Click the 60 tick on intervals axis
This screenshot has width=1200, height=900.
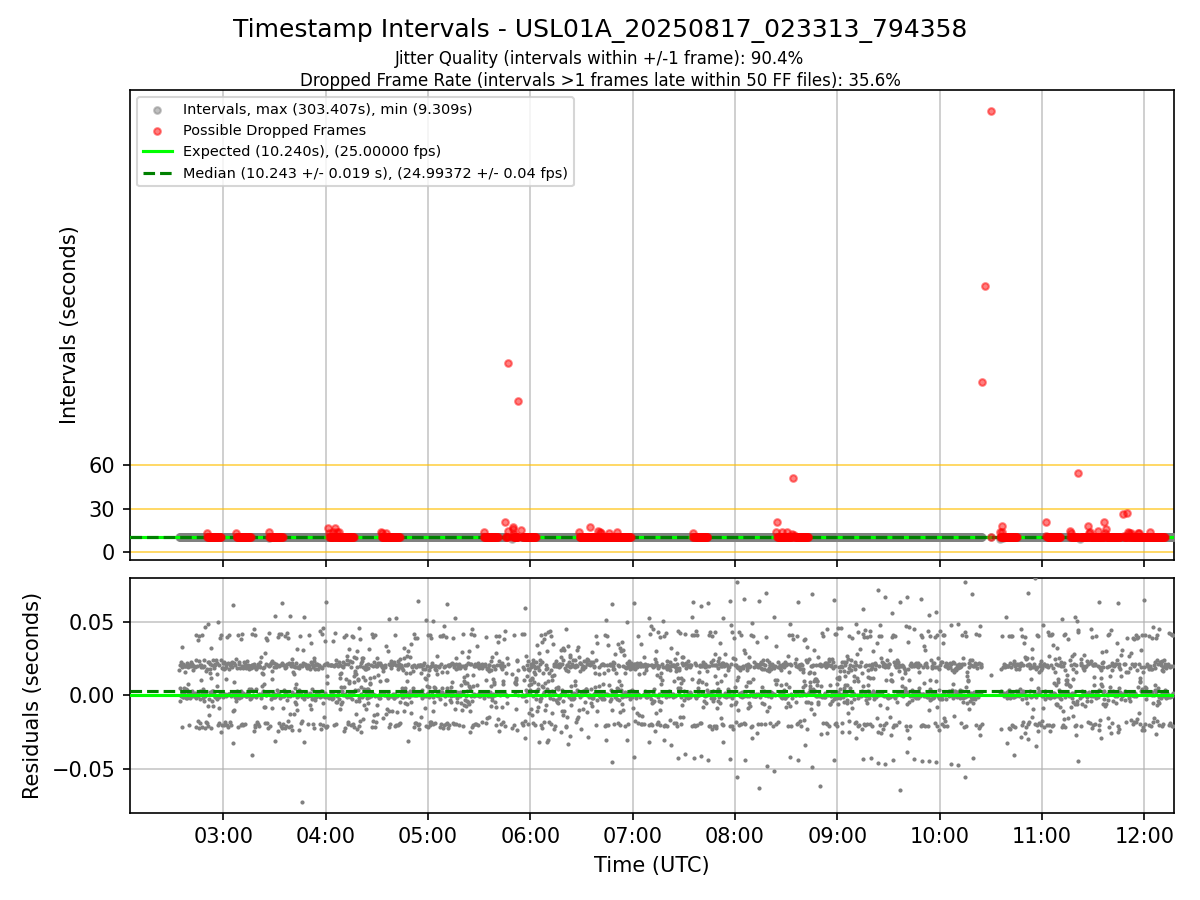104,465
